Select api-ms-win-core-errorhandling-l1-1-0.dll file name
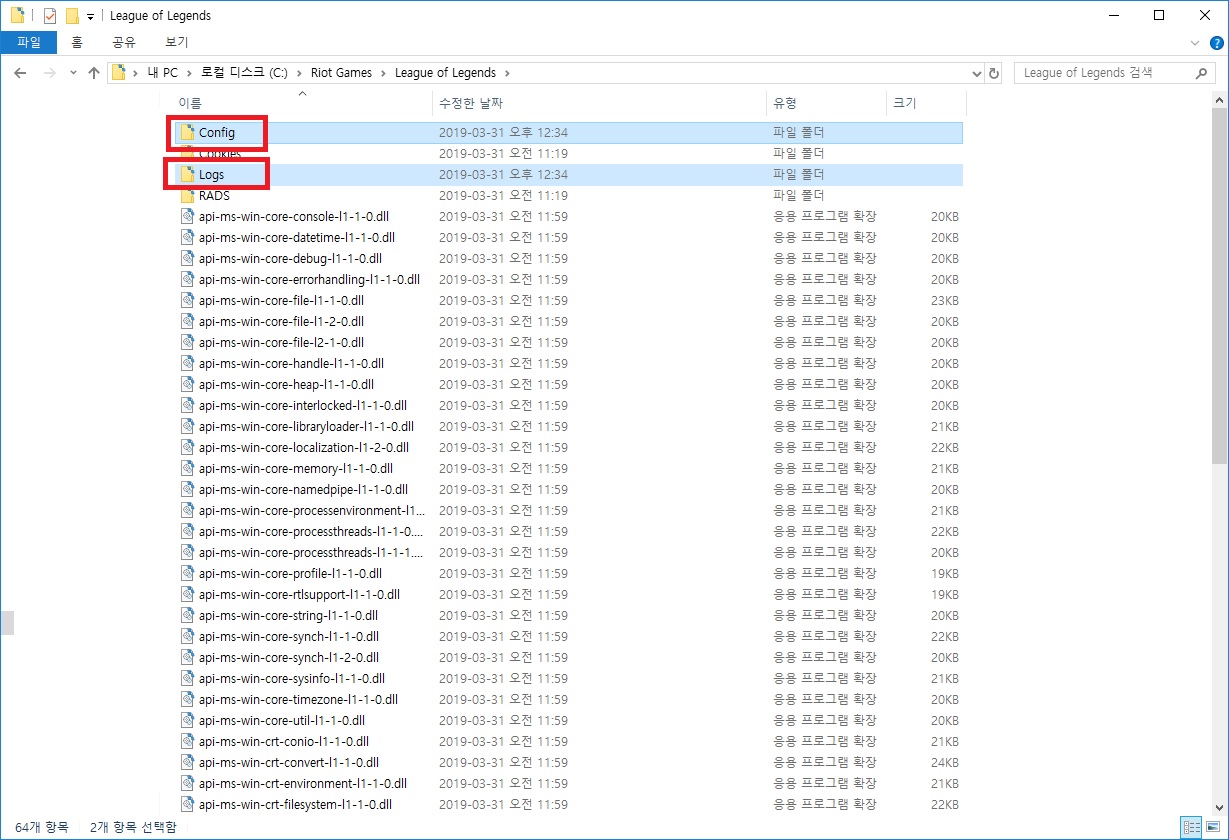The height and width of the screenshot is (840, 1229). point(309,280)
